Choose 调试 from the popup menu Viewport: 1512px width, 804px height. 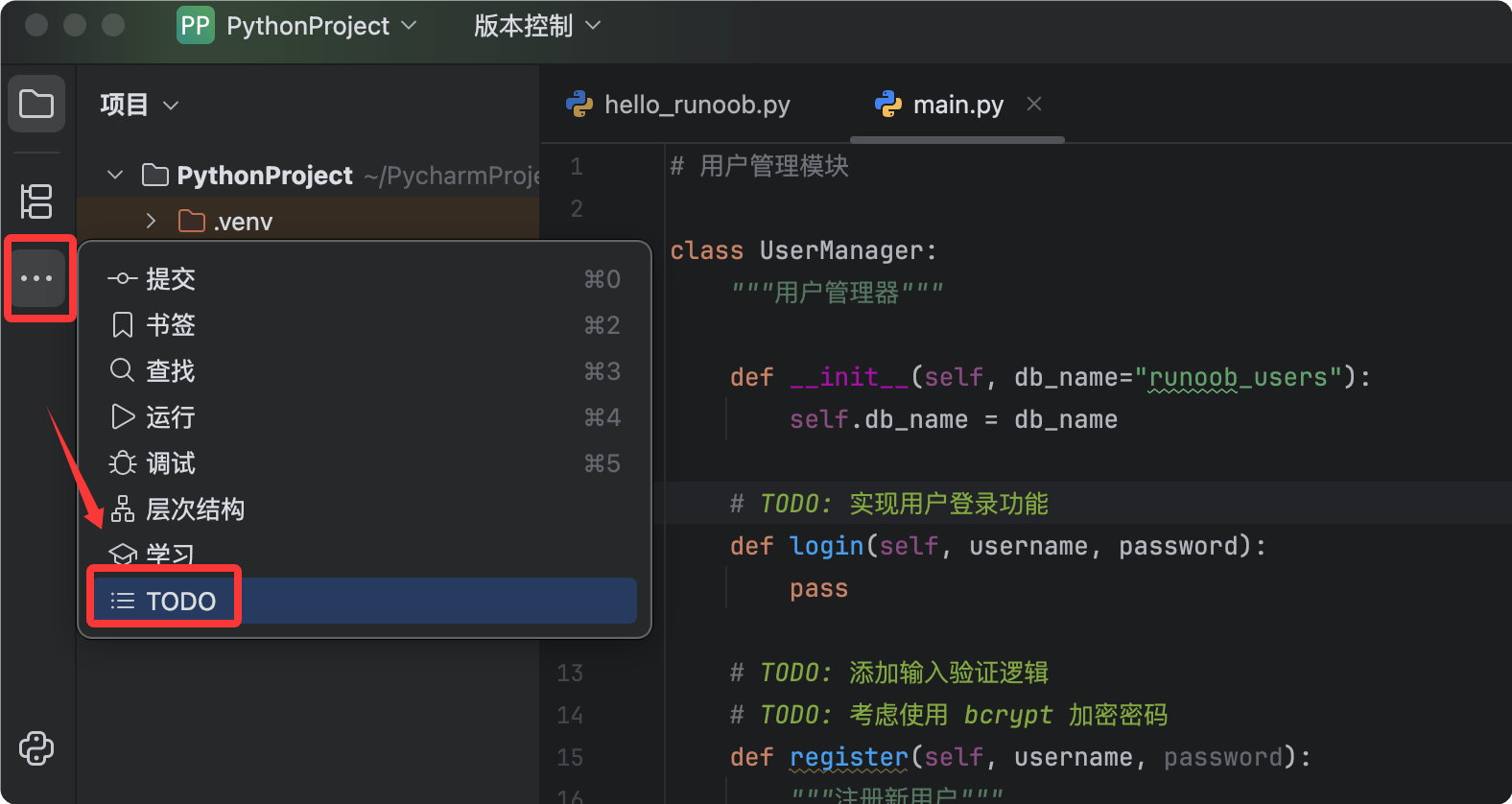tap(365, 463)
